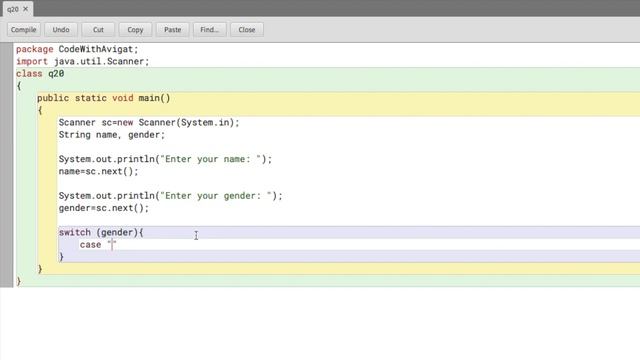This screenshot has height=360, width=640.
Task: Click the 'switch (gender){' line
Action: coord(101,233)
